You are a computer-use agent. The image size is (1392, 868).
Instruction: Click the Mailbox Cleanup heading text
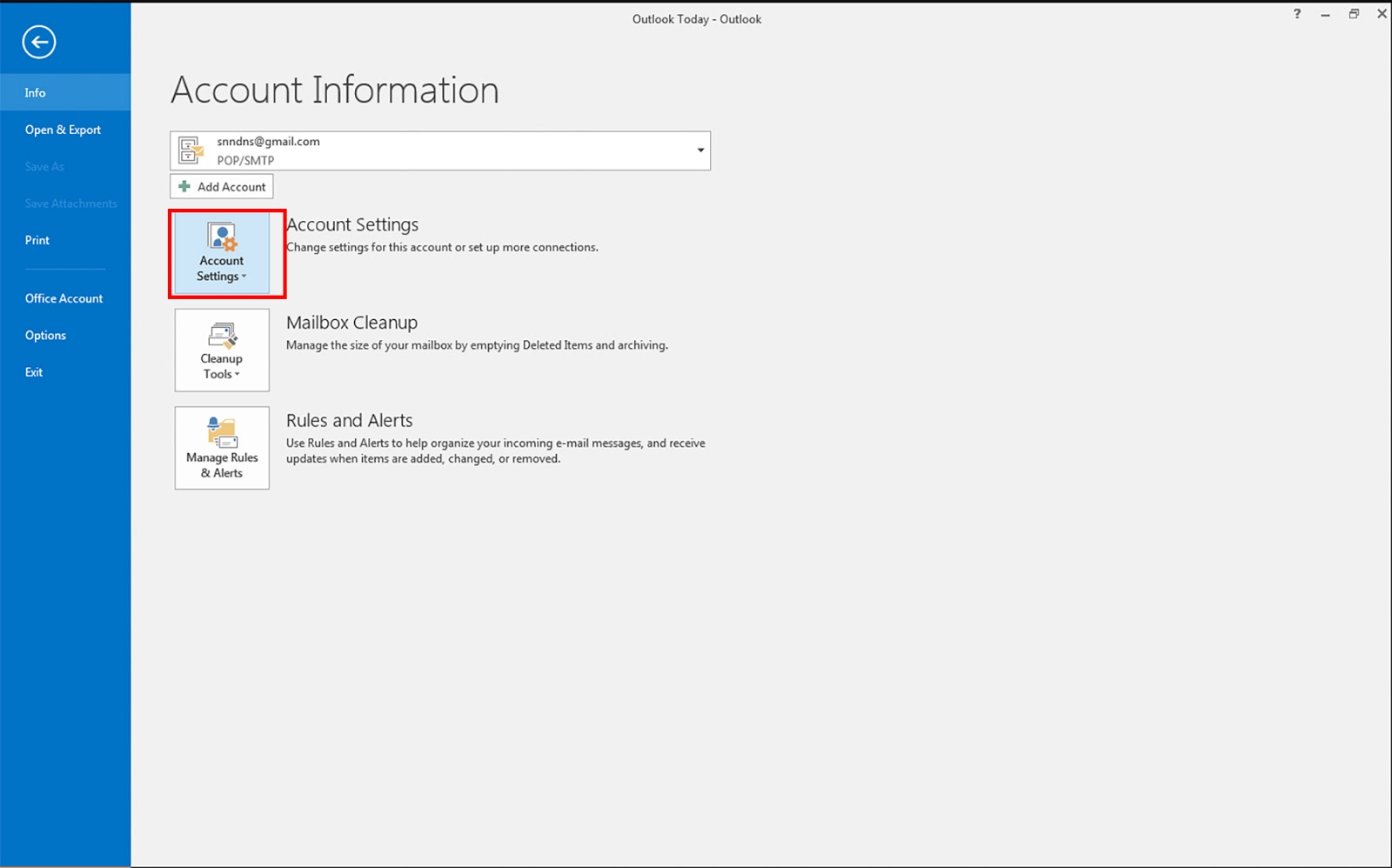(352, 323)
